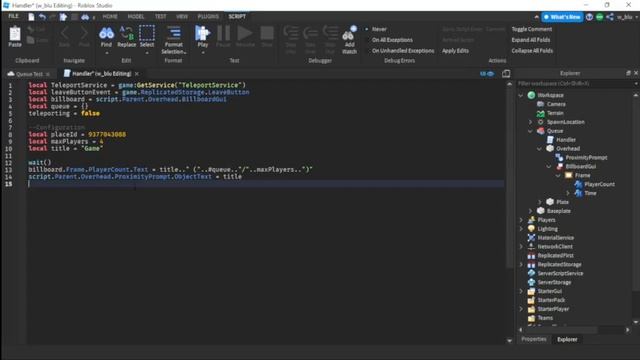Click the blue collaboration indicator above the editor
The image size is (640, 360).
pos(487,74)
